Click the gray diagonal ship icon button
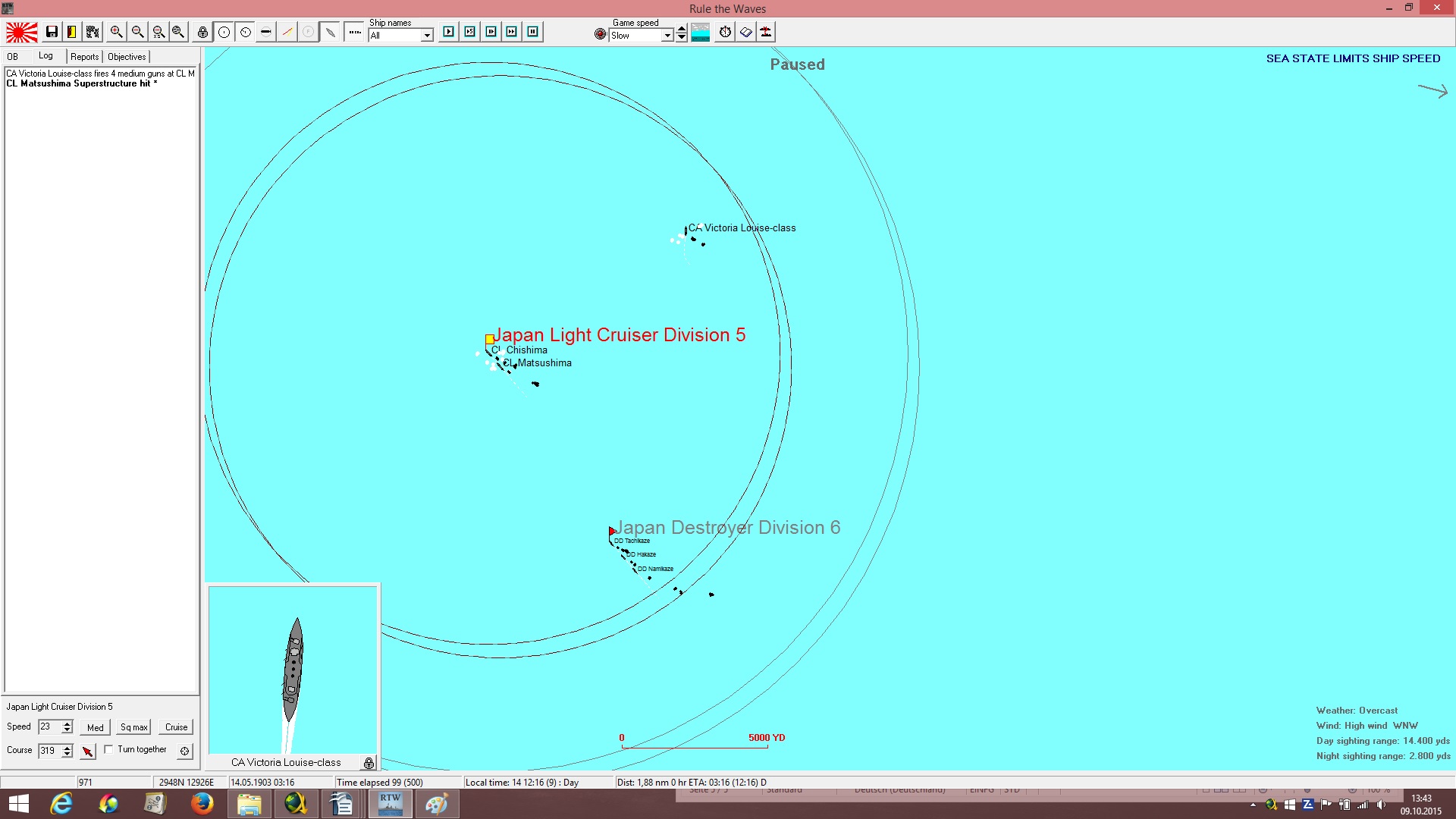This screenshot has width=1456, height=819. point(330,32)
